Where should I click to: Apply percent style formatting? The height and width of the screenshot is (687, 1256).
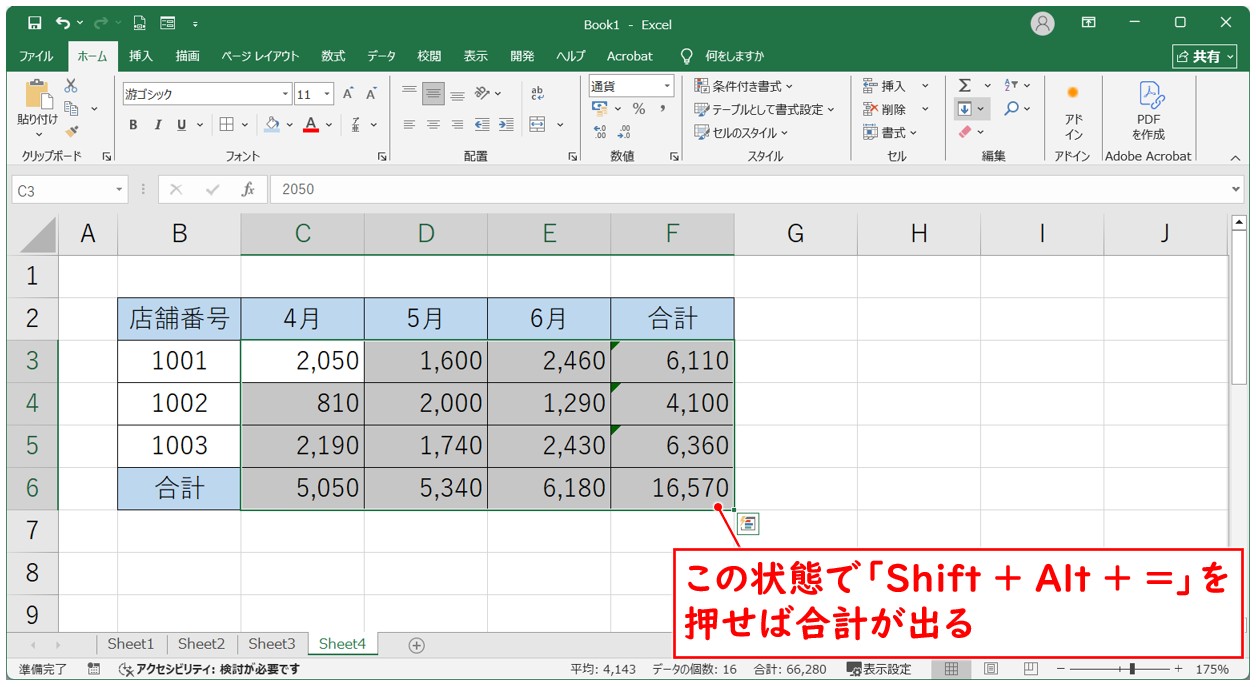[638, 109]
